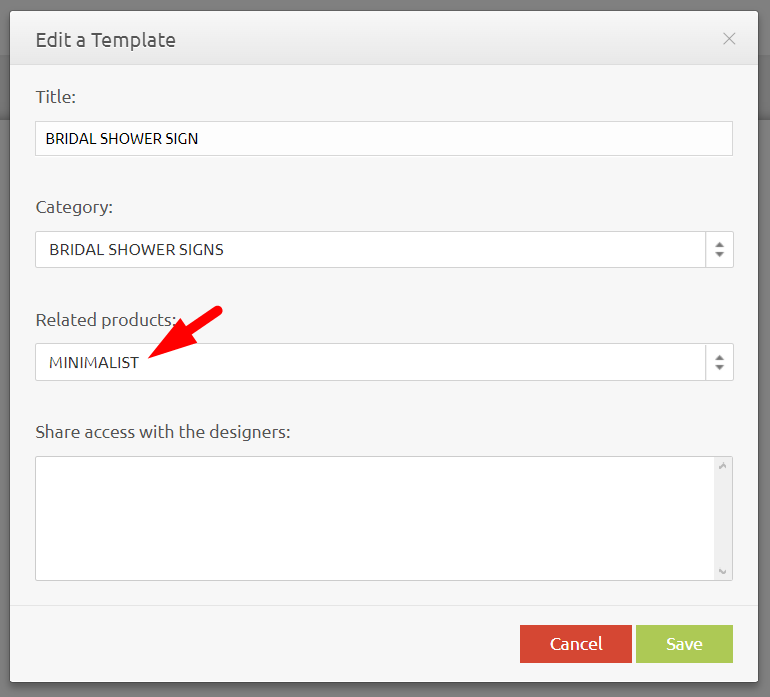Click the "Share access with the designers:" label
Screen dimensions: 770x697
tap(162, 432)
